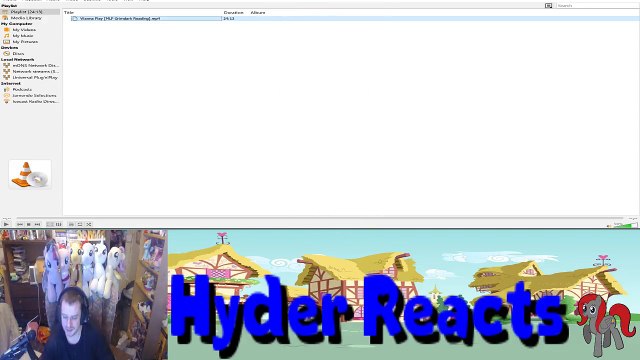
Task: Click the Local Network section header
Action: [x=18, y=59]
